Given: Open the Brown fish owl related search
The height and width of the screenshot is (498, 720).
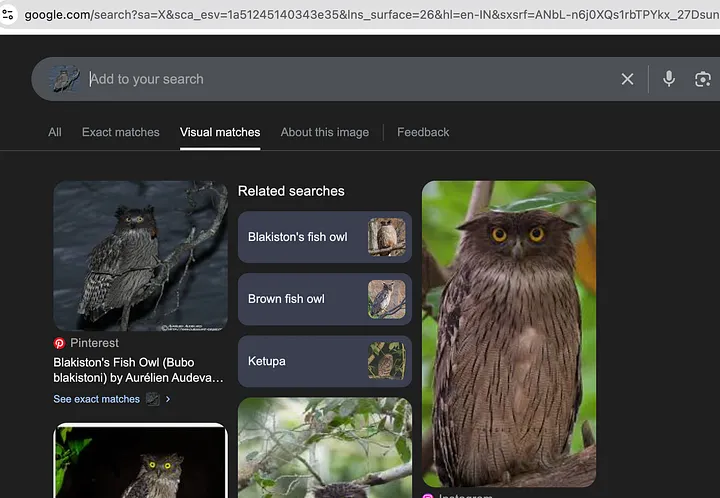Looking at the screenshot, I should (325, 299).
